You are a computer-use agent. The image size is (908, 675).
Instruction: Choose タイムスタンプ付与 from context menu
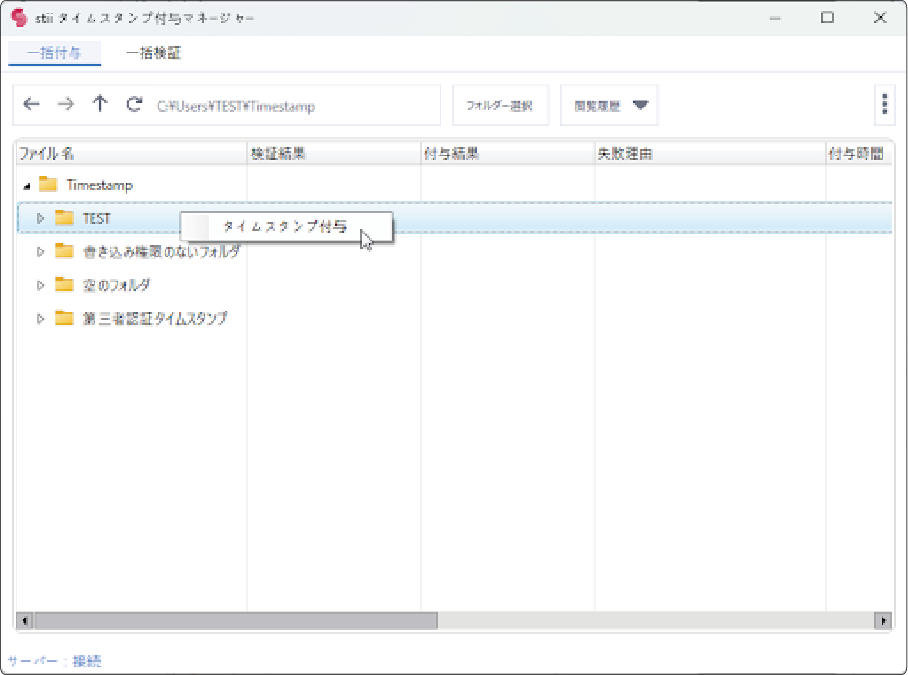285,227
